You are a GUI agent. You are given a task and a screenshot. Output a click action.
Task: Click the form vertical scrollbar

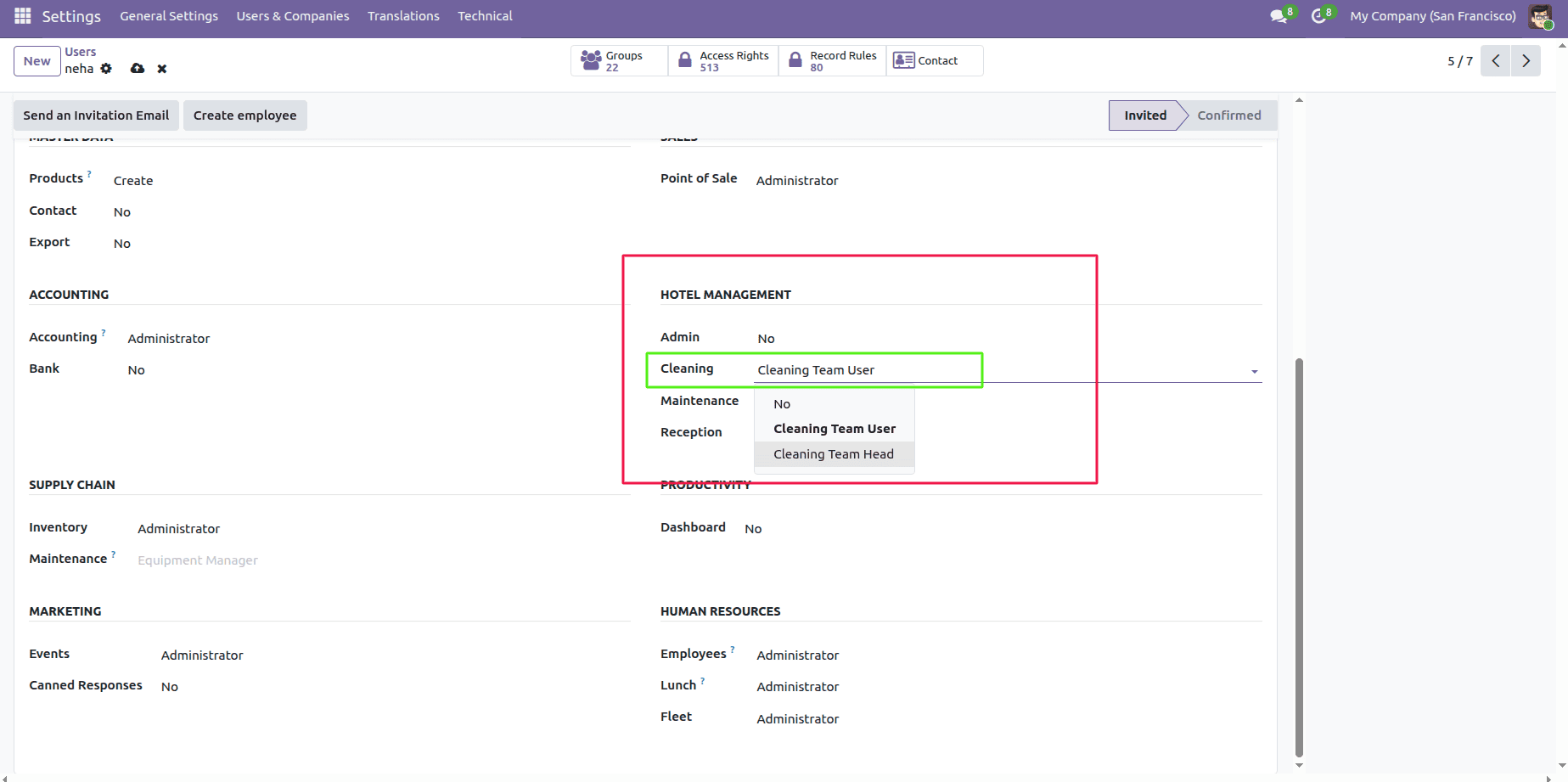[x=1299, y=558]
